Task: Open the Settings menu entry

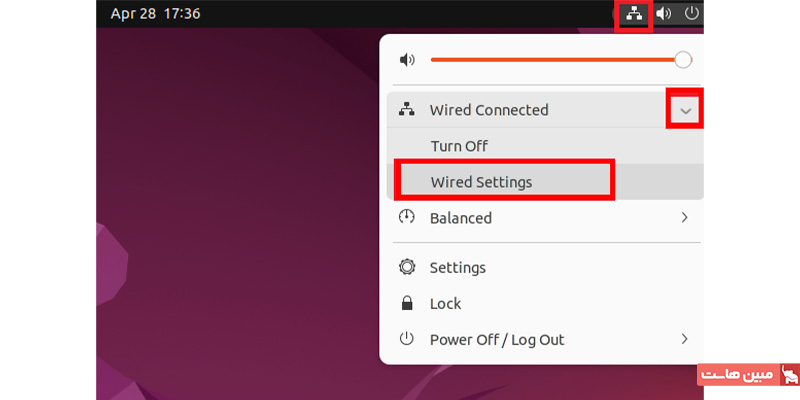Action: coord(458,268)
